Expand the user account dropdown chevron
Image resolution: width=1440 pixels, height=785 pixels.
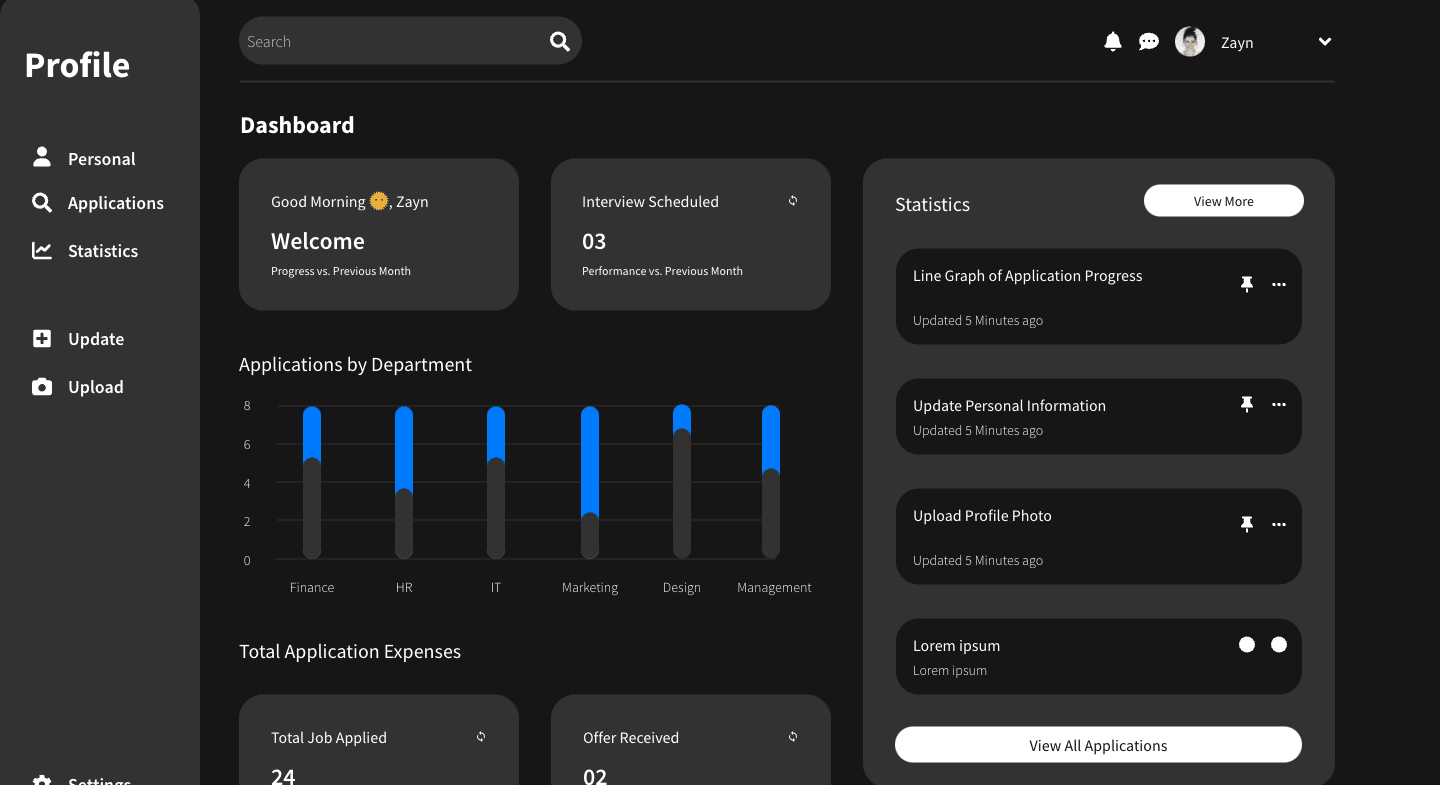coord(1325,42)
